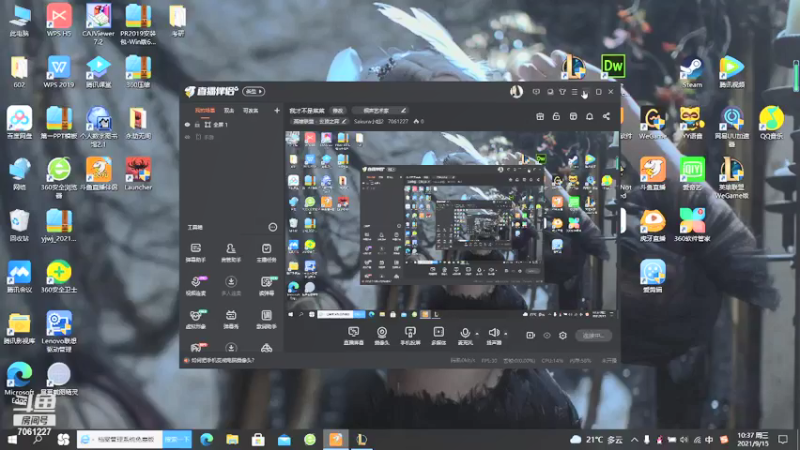Add the 直播屏幕 screen capture source
Viewport: 800px width, 450px height.
tap(353, 336)
